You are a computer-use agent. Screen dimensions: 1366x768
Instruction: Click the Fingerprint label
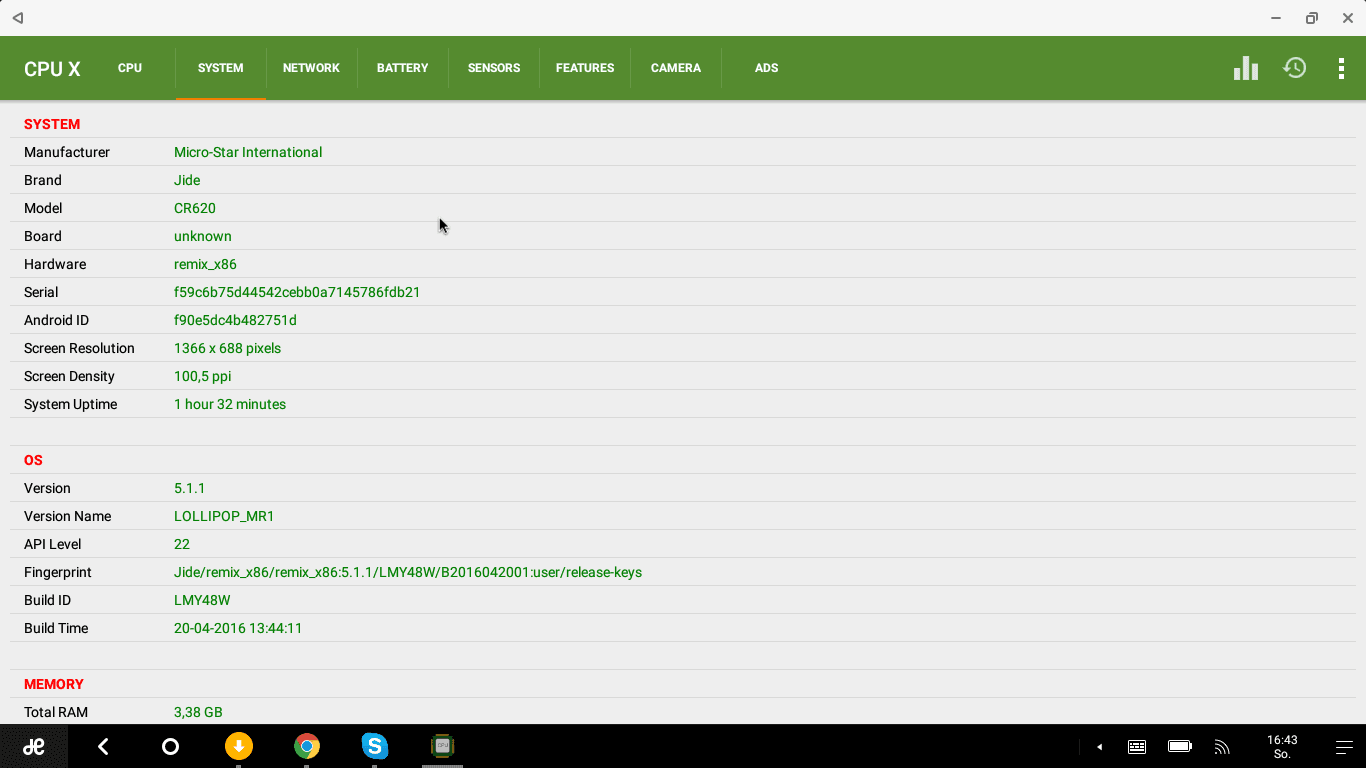pos(58,572)
